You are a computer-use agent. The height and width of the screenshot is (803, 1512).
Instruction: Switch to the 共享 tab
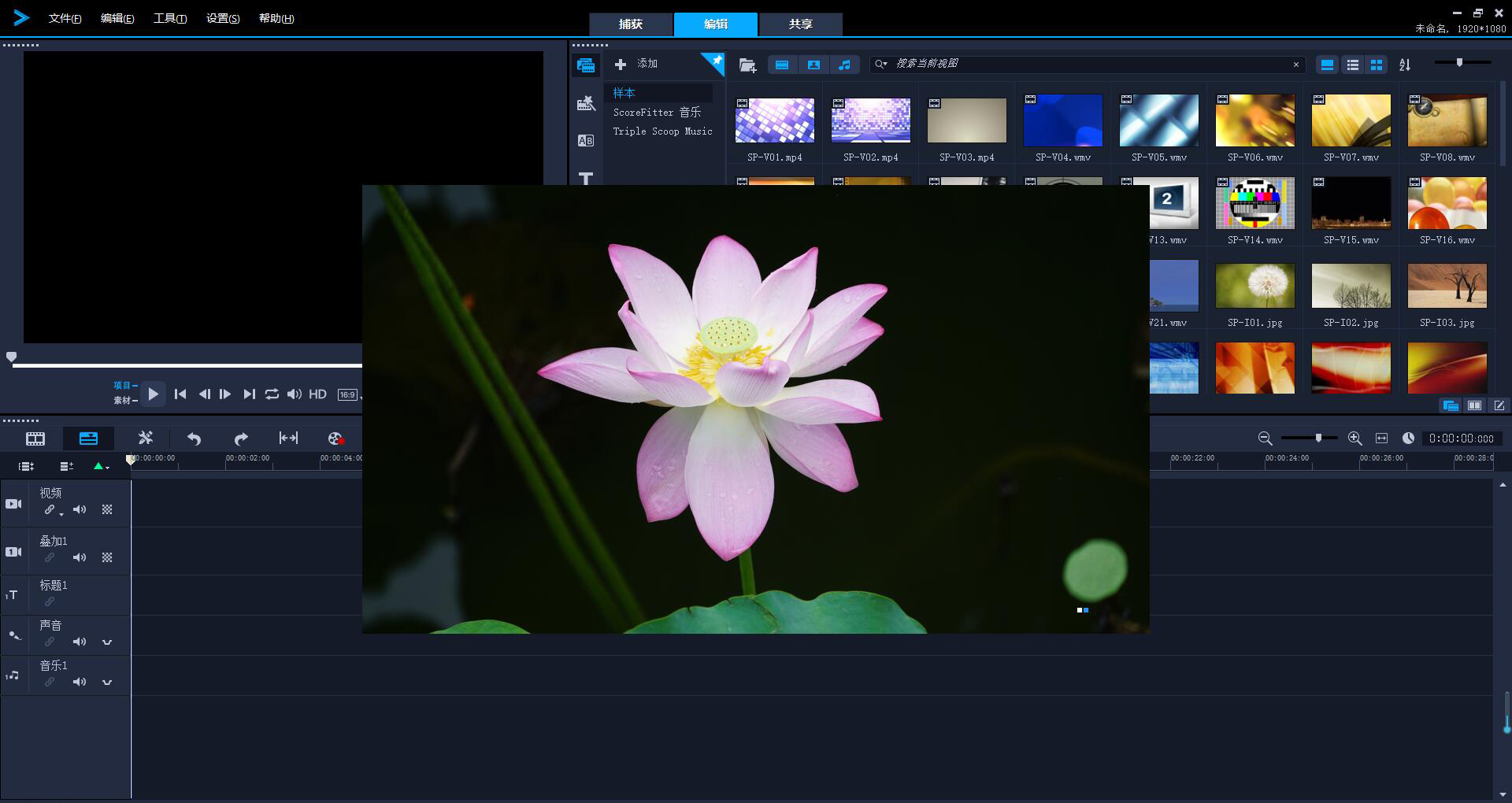pyautogui.click(x=800, y=24)
